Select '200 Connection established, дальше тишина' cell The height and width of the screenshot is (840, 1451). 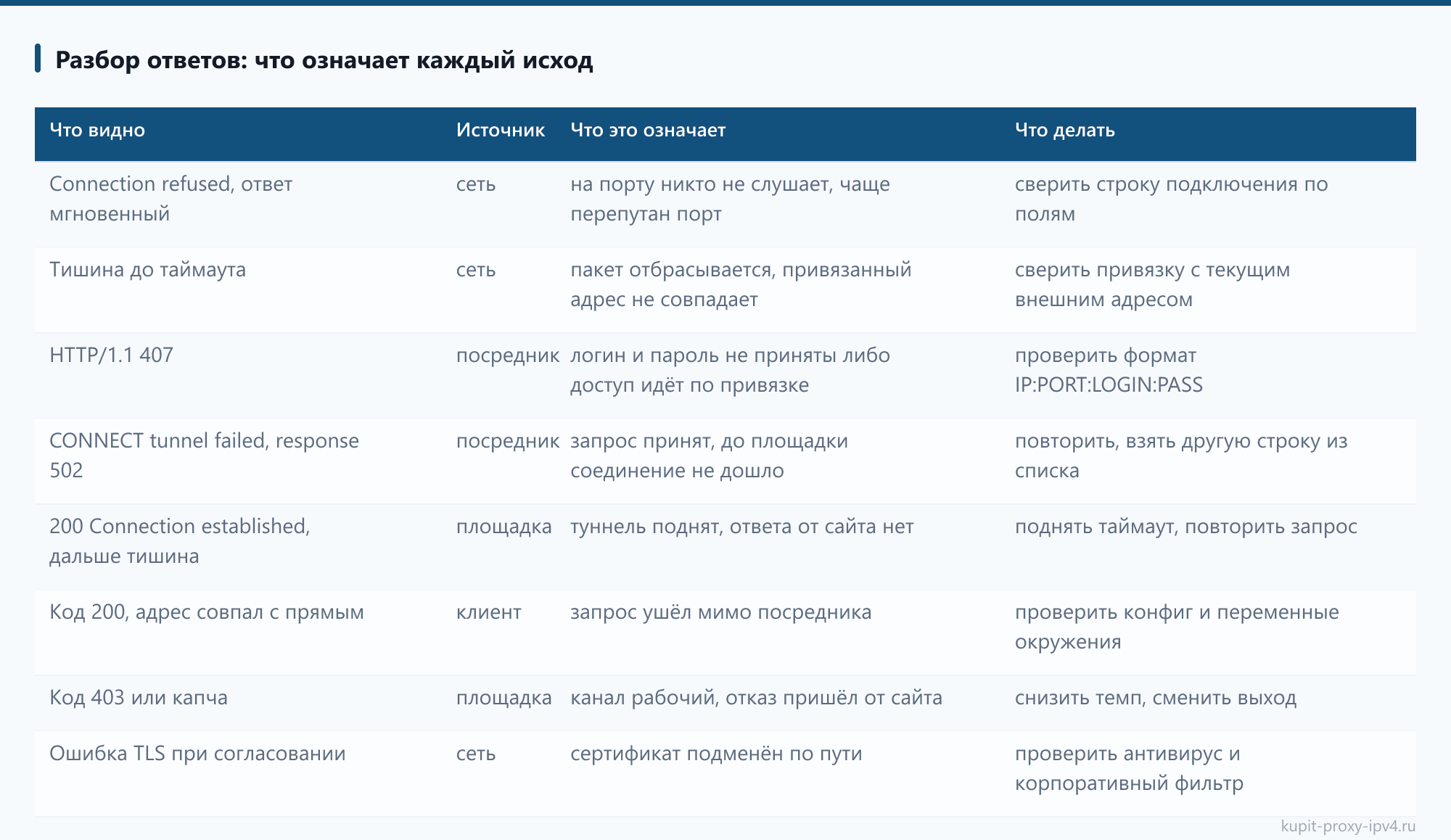pos(179,541)
